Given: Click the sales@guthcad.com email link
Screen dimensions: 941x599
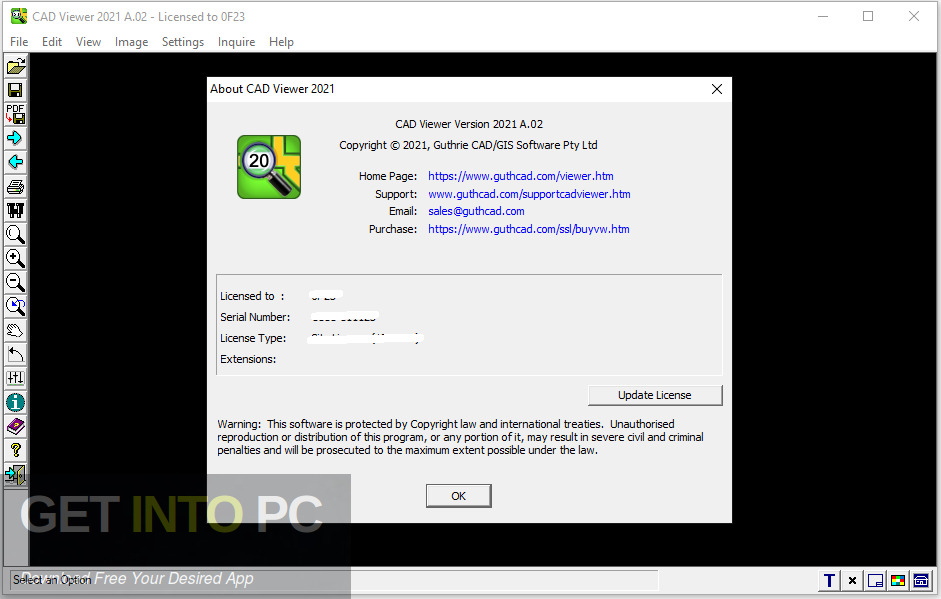Looking at the screenshot, I should pos(477,211).
